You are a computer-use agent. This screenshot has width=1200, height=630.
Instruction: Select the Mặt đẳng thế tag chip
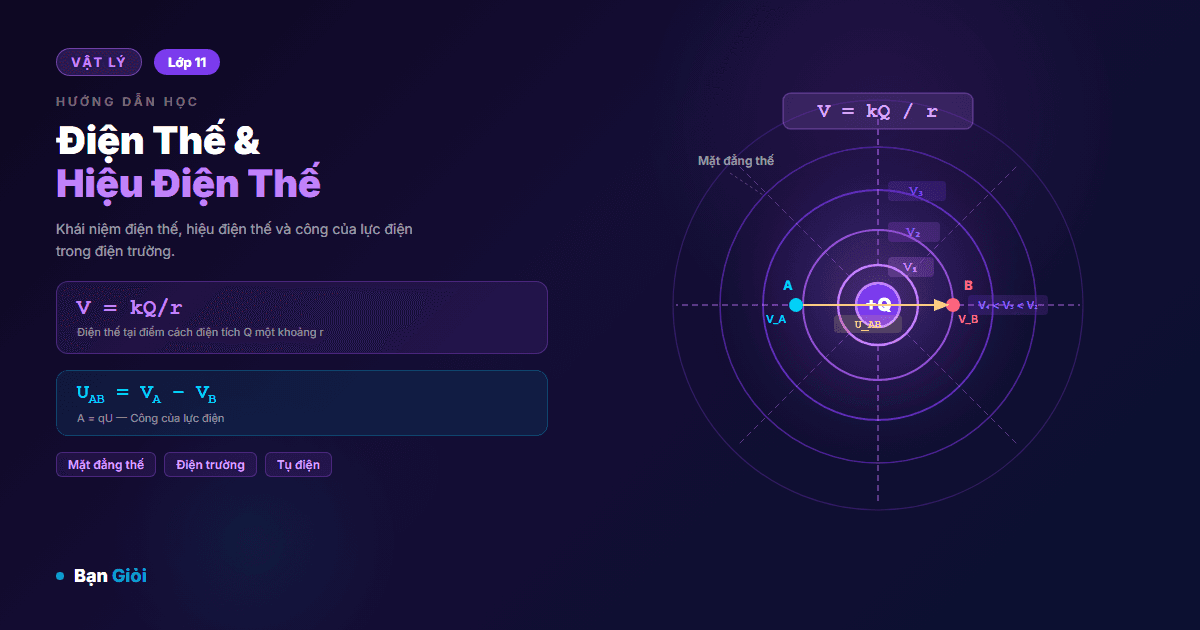click(x=106, y=465)
